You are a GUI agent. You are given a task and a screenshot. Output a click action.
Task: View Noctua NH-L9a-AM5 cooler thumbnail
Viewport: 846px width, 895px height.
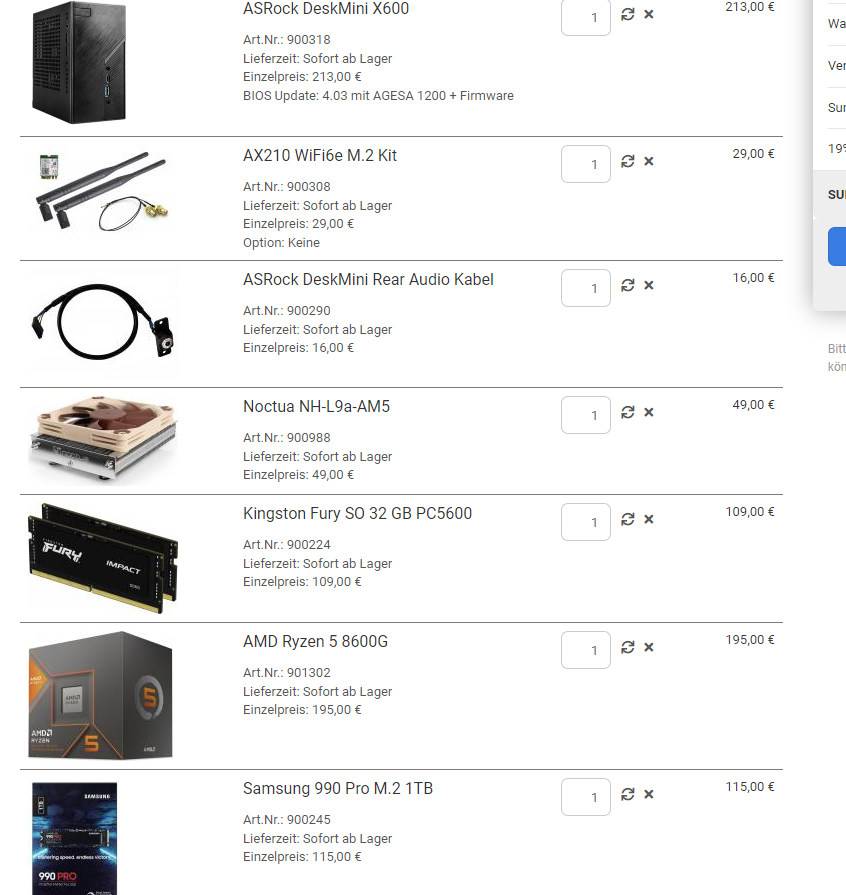point(103,441)
